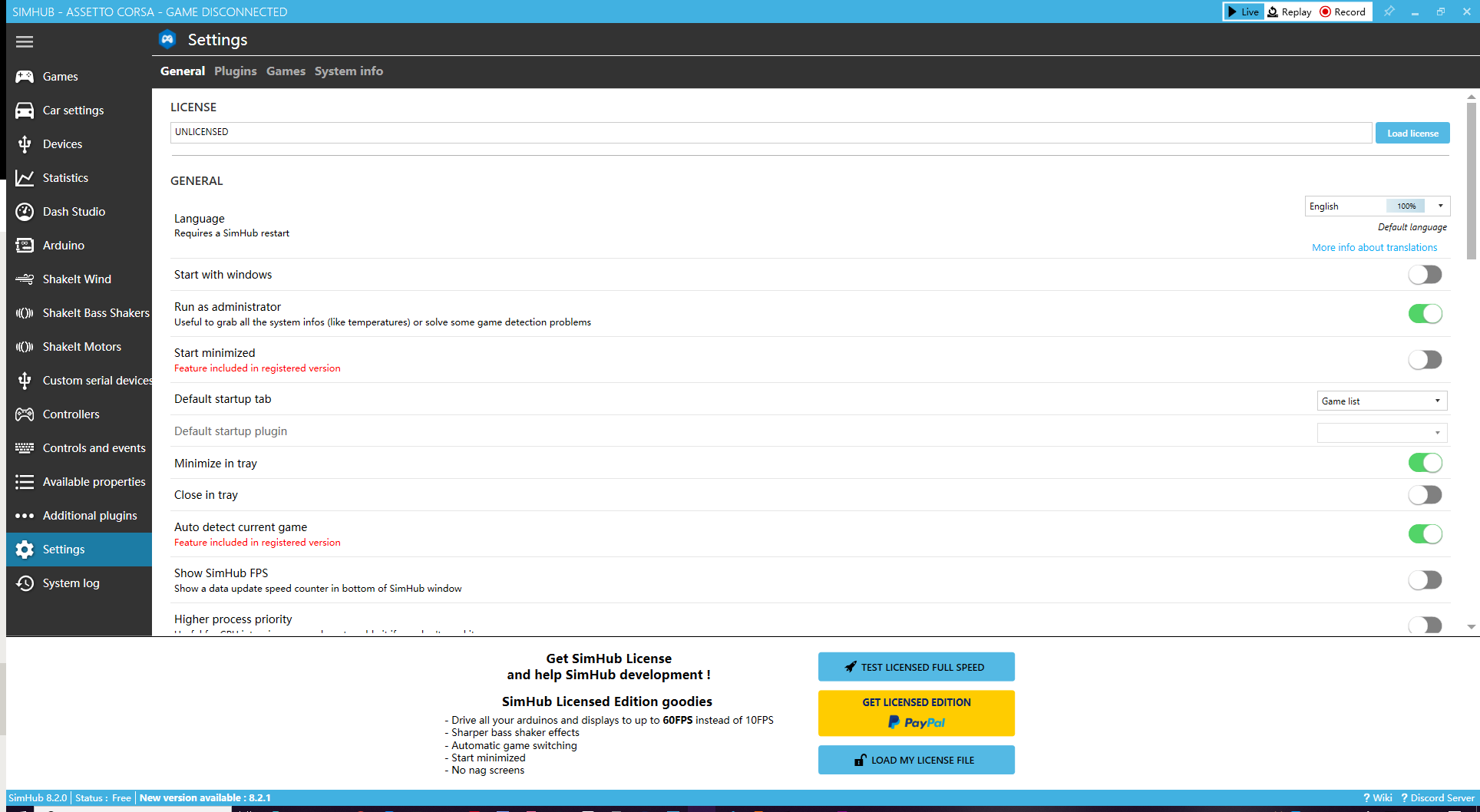Disable Run as administrator switch
The height and width of the screenshot is (812, 1480).
tap(1425, 314)
